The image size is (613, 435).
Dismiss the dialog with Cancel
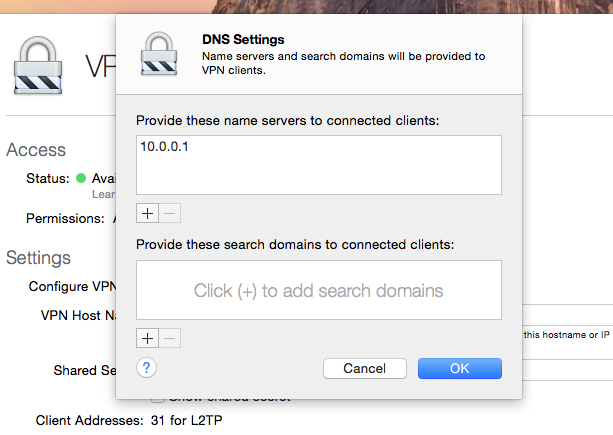364,368
